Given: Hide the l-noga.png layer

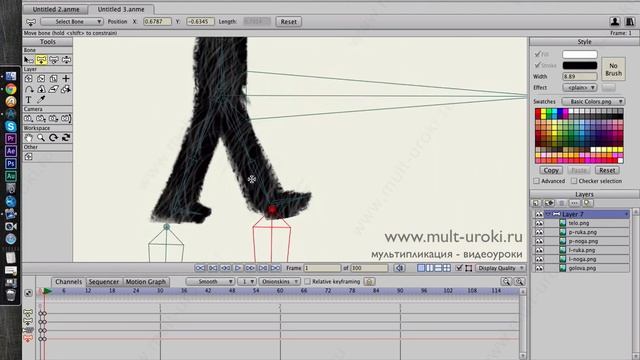Looking at the screenshot, I should [x=539, y=259].
